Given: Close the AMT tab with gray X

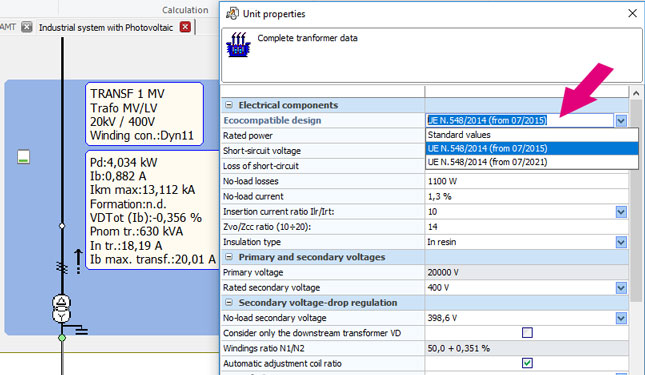Looking at the screenshot, I should (27, 27).
